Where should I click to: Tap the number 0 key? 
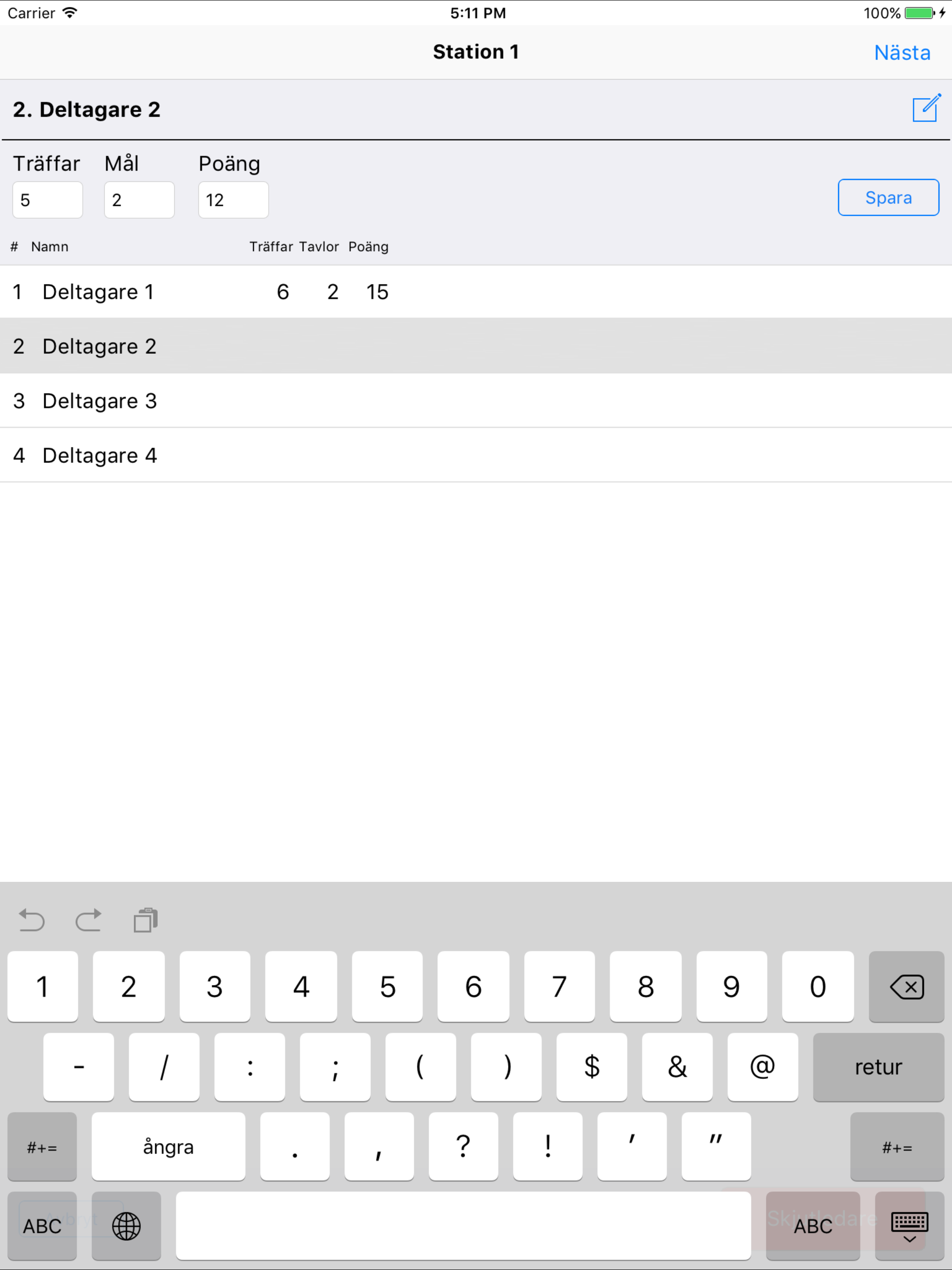(x=818, y=986)
